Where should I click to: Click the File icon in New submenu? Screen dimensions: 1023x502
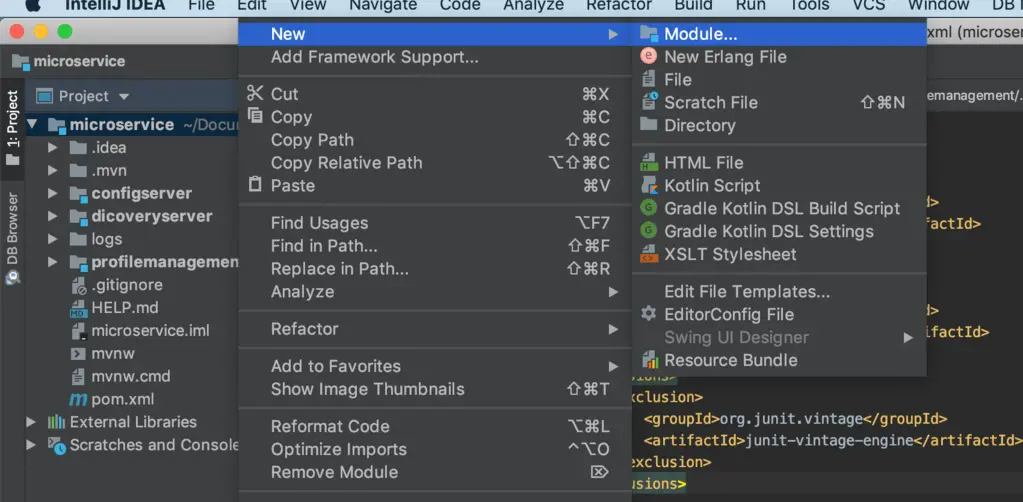pyautogui.click(x=649, y=80)
